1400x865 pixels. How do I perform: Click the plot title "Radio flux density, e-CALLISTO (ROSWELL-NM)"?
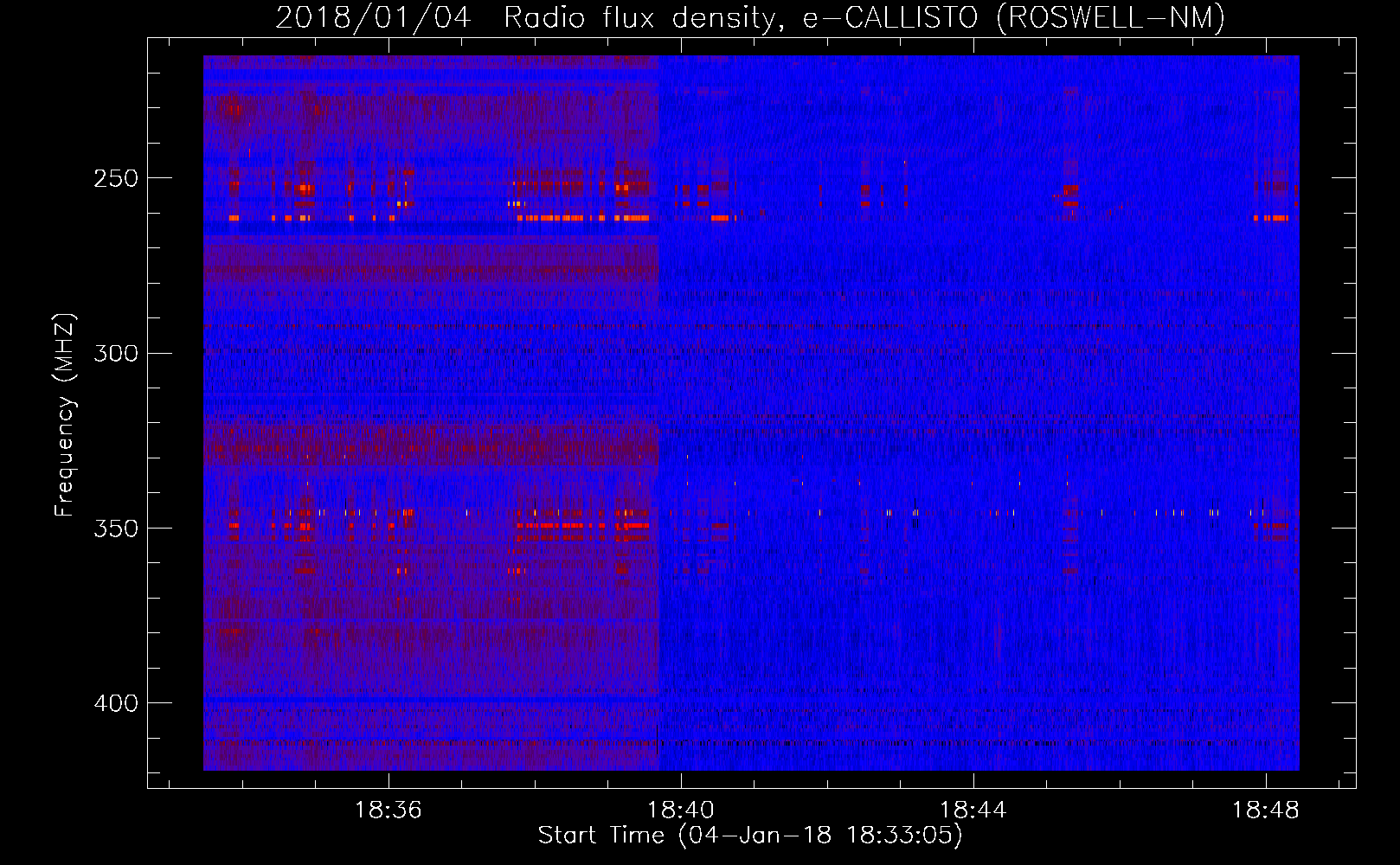pyautogui.click(x=864, y=17)
